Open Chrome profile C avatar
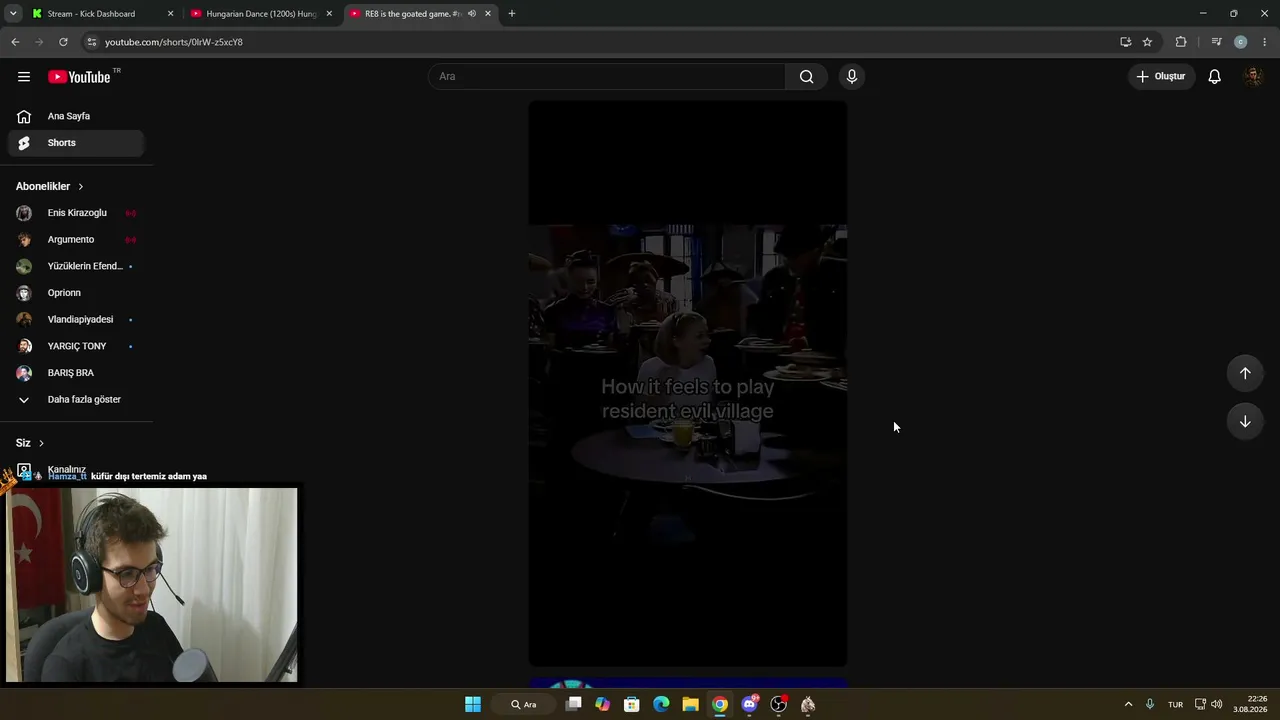The image size is (1280, 720). 1241,42
